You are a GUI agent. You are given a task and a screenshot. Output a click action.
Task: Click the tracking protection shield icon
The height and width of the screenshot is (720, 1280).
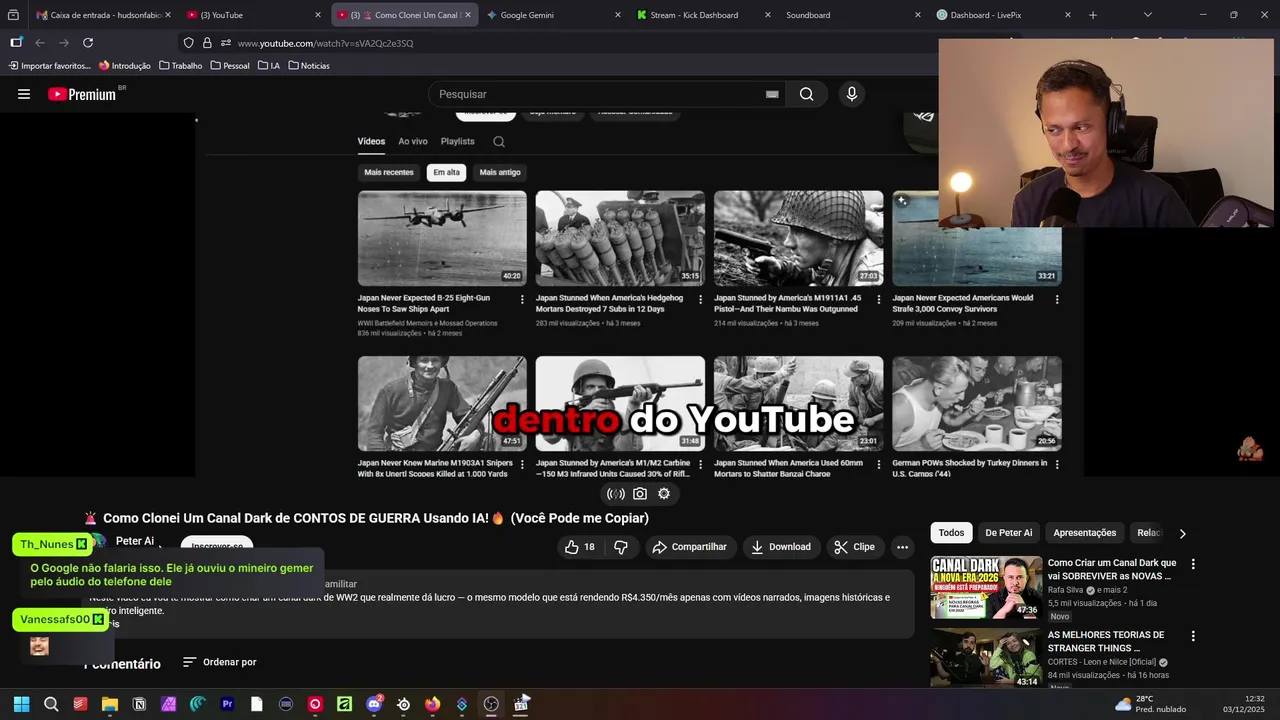(x=188, y=43)
